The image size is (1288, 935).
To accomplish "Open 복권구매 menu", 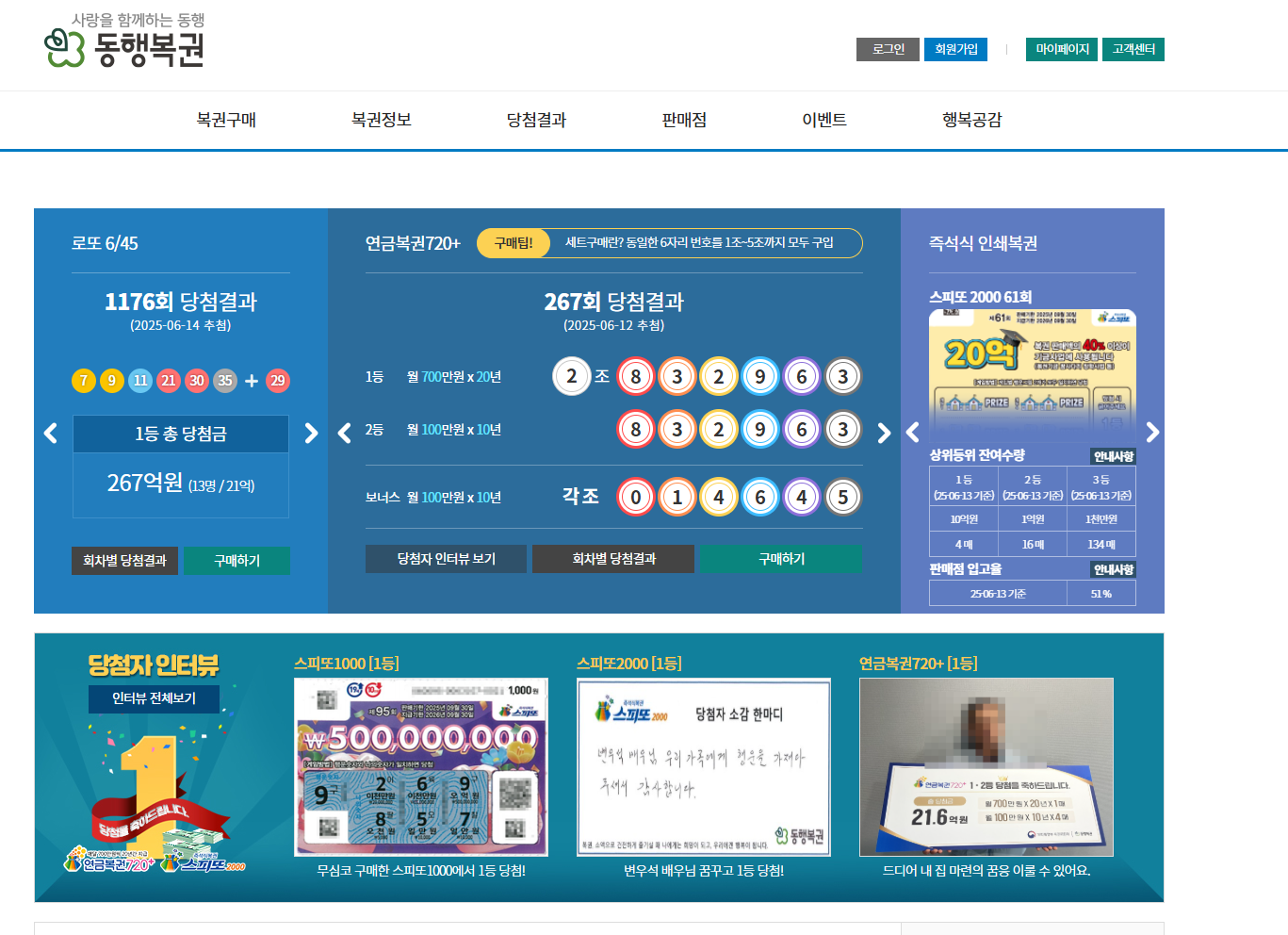I will (226, 120).
